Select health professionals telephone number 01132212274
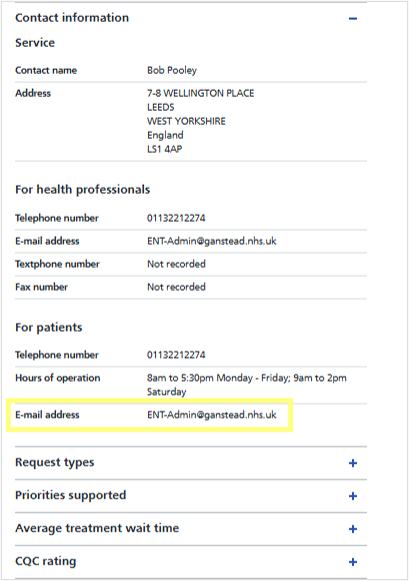Screen dimensions: 409x581 click(176, 218)
